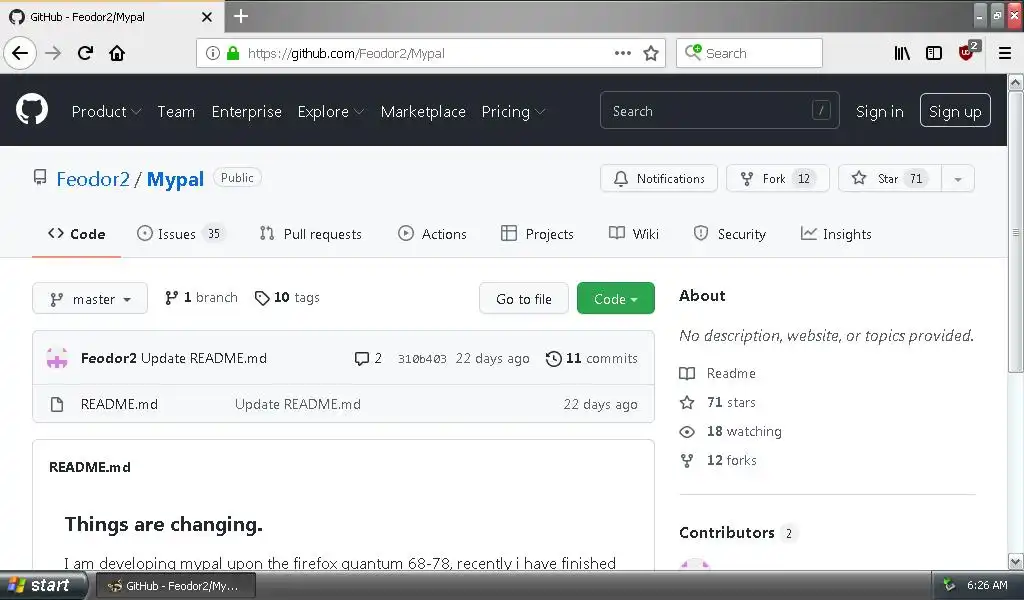Open the browser home page icon
1024x600 pixels.
click(x=117, y=53)
